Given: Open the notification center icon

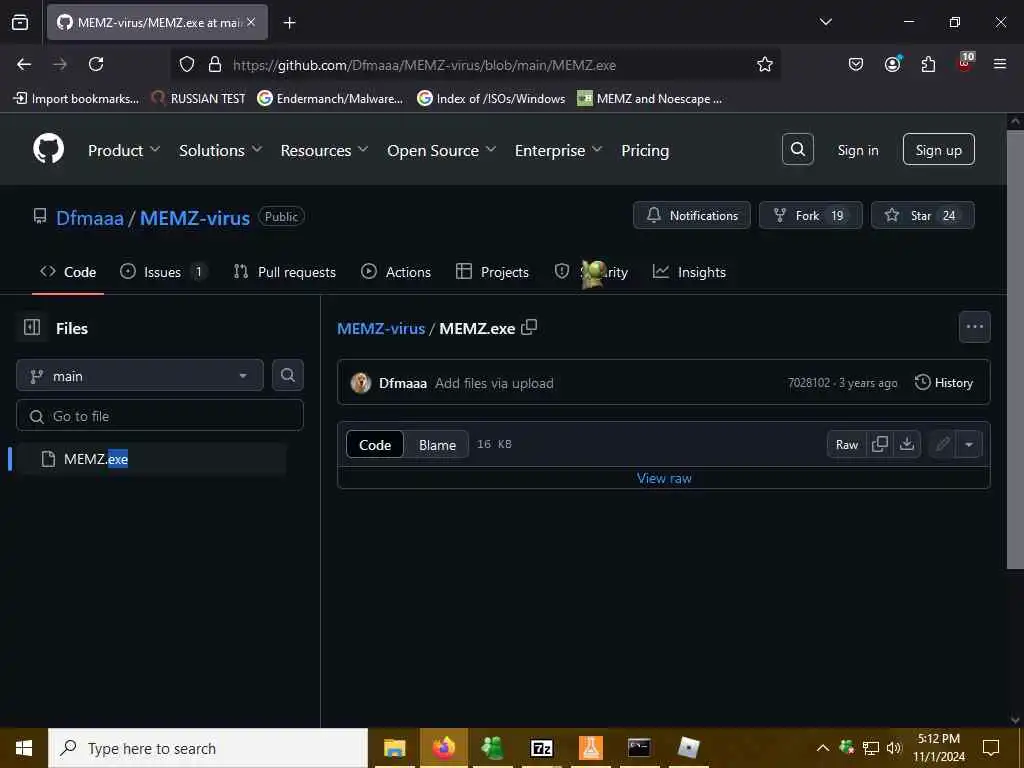Looking at the screenshot, I should pos(991,748).
